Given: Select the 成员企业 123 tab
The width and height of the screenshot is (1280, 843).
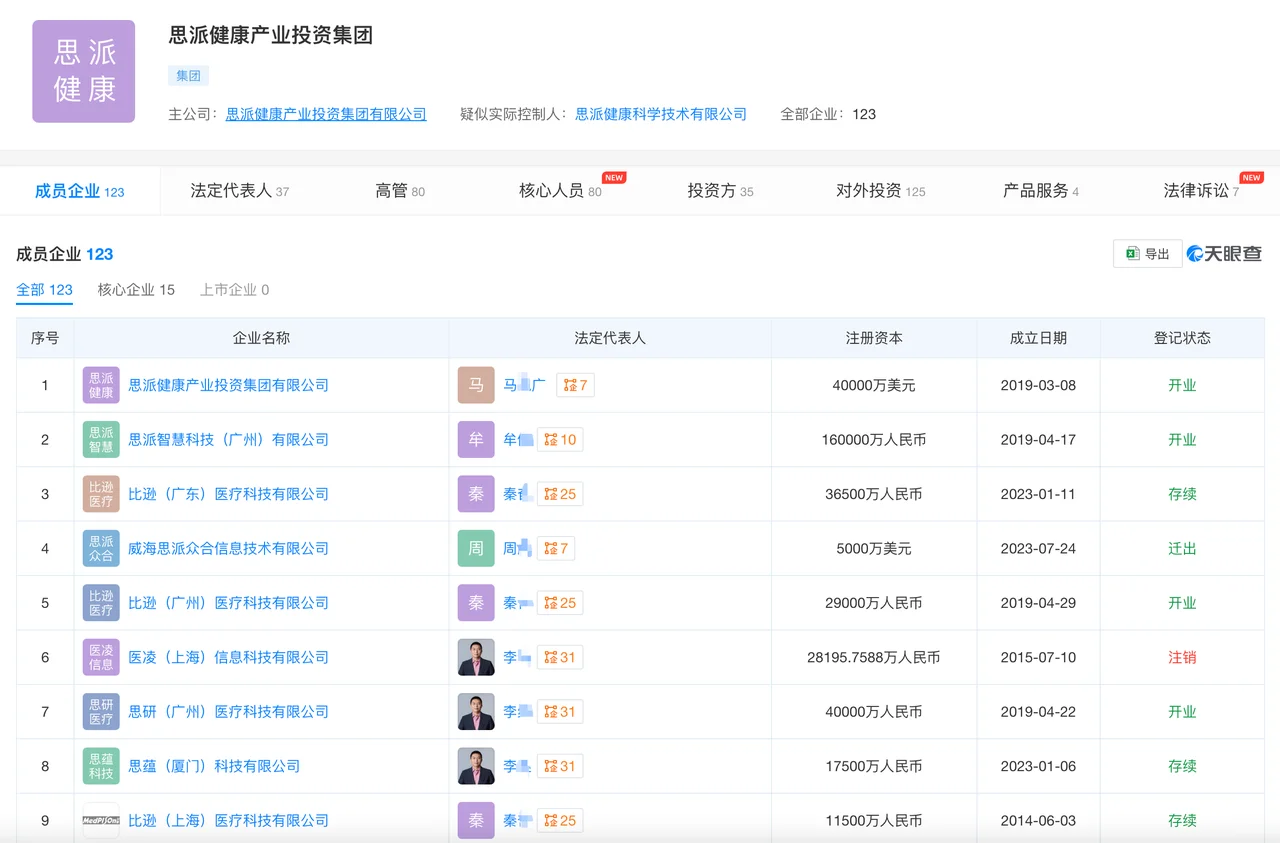Looking at the screenshot, I should tap(80, 191).
